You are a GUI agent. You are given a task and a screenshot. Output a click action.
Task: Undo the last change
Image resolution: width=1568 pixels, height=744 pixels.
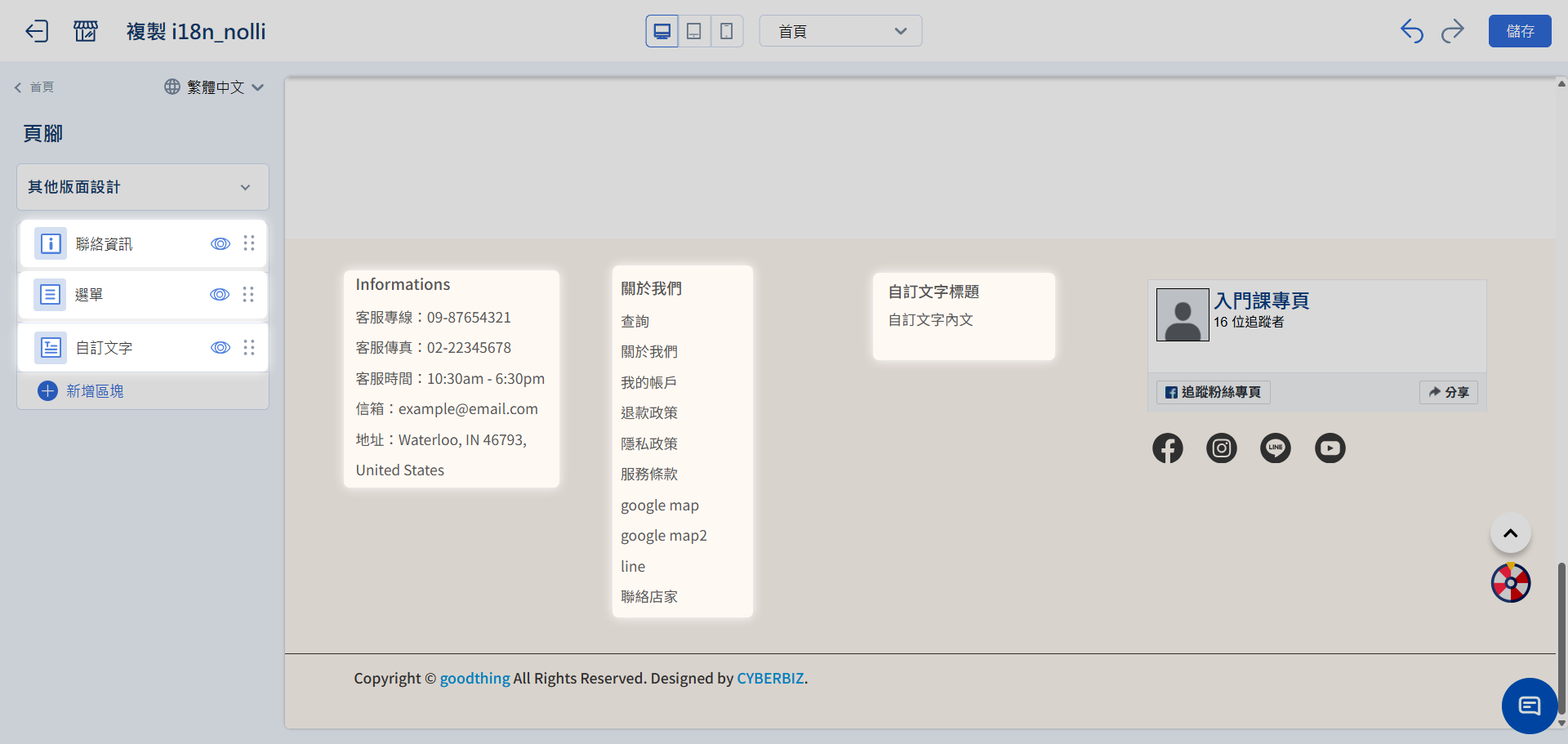pos(1411,31)
